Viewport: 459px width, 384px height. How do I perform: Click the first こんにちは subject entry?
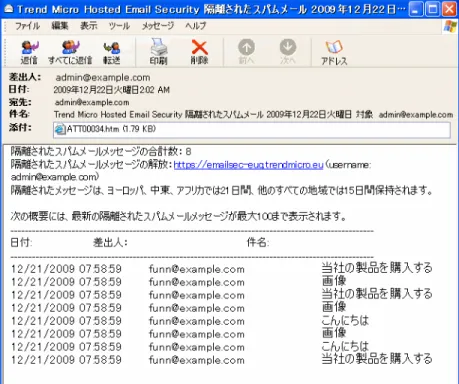tap(345, 320)
